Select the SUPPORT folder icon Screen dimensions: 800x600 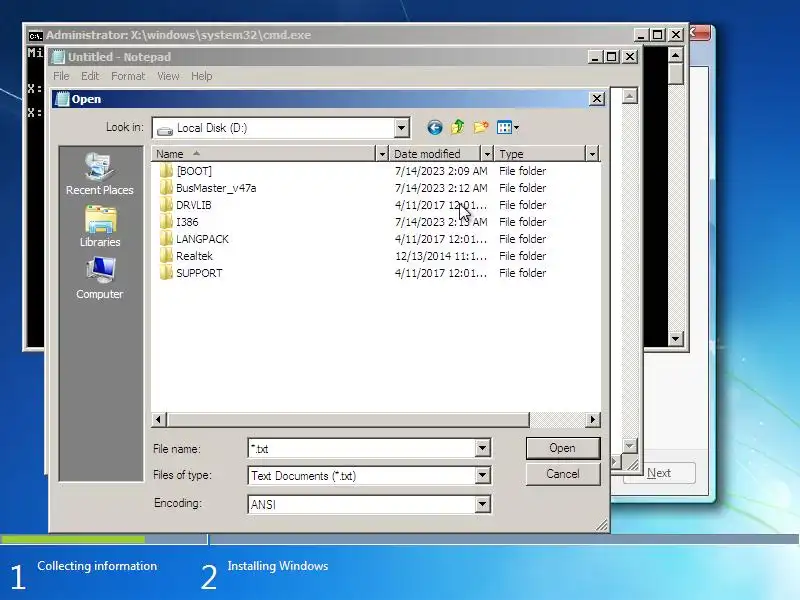tap(166, 273)
